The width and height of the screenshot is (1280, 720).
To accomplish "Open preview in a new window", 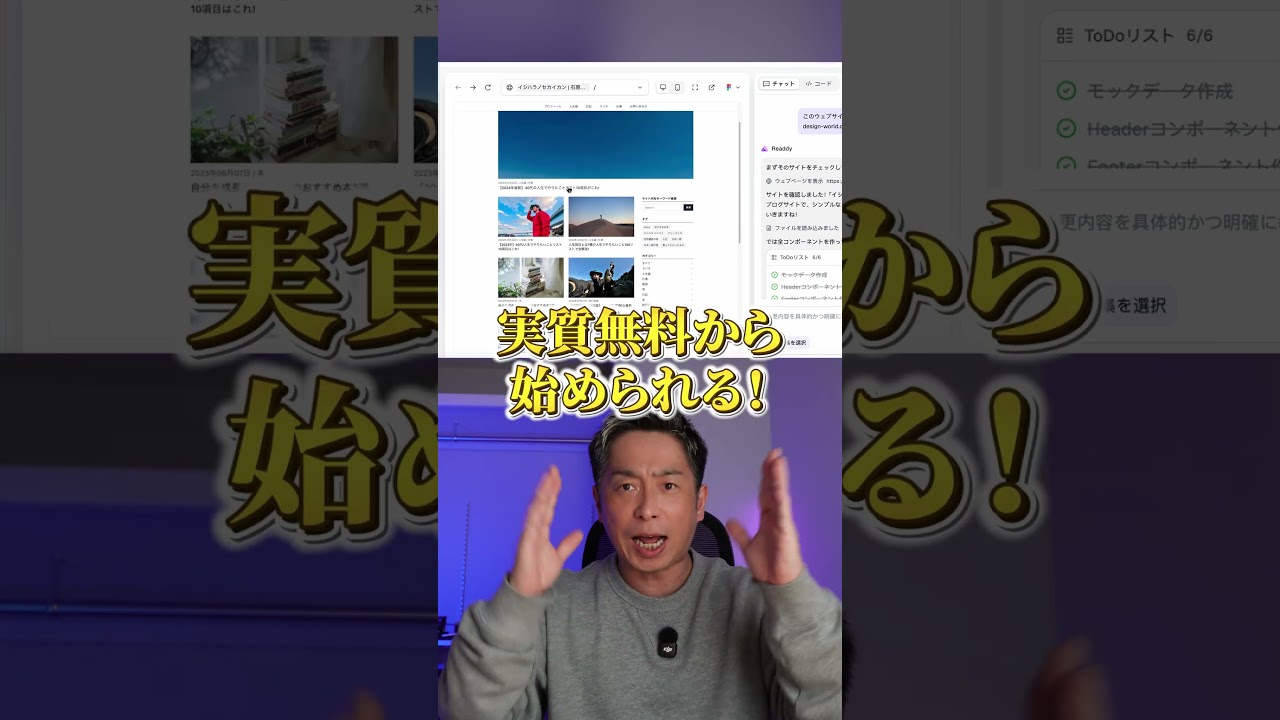I will click(x=711, y=87).
